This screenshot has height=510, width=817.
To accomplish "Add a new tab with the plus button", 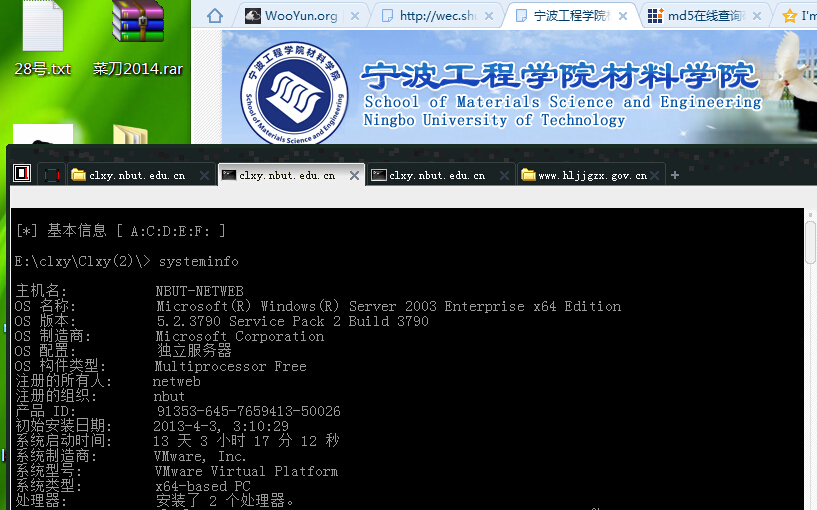I will point(675,175).
